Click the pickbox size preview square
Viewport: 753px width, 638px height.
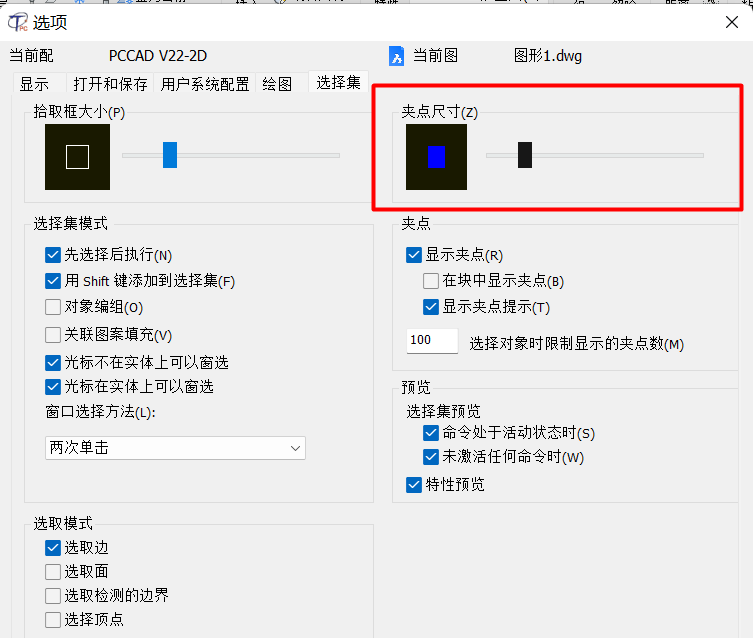tap(77, 157)
